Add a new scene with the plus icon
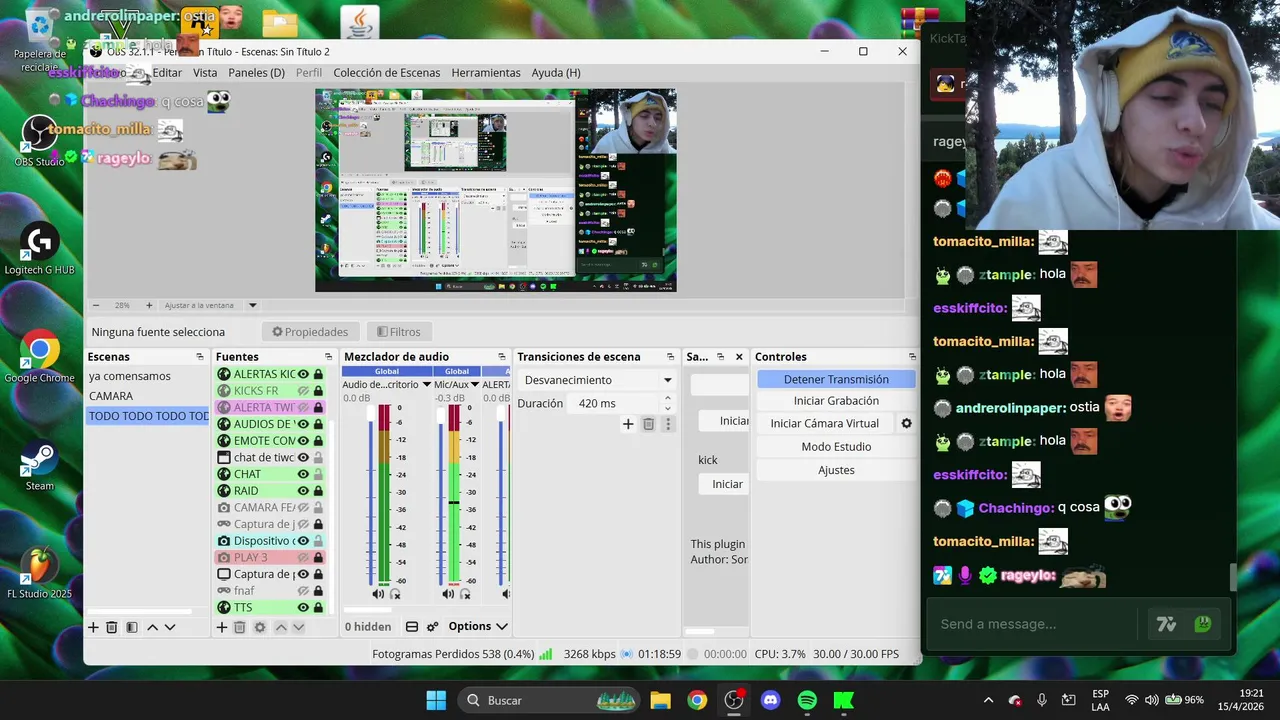1280x720 pixels. [93, 627]
